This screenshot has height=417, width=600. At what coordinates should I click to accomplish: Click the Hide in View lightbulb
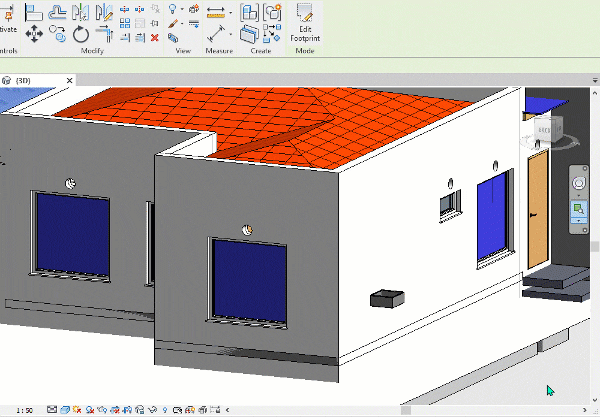[x=173, y=9]
